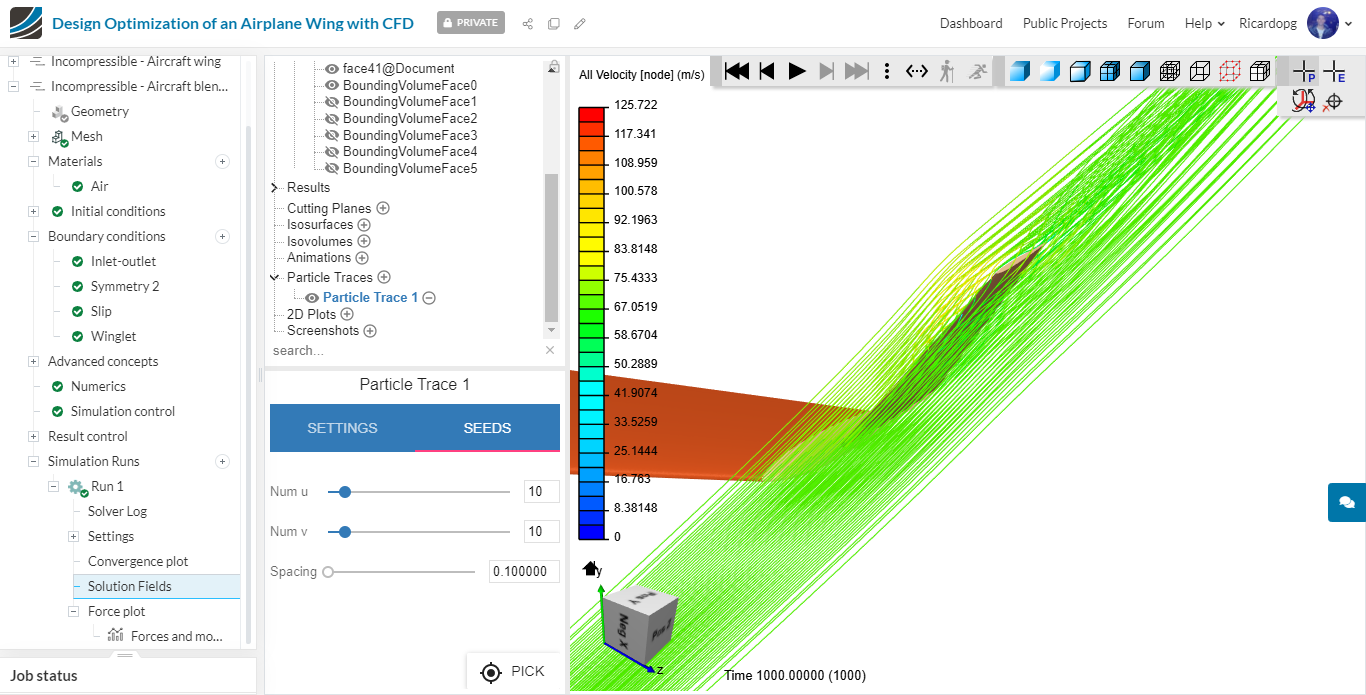The width and height of the screenshot is (1366, 695).
Task: Show BoundingVolumeFace0 with eye icon
Action: [332, 86]
